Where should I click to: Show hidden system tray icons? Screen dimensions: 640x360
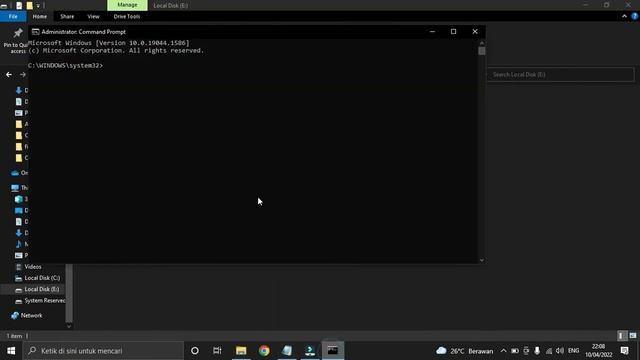click(x=503, y=351)
